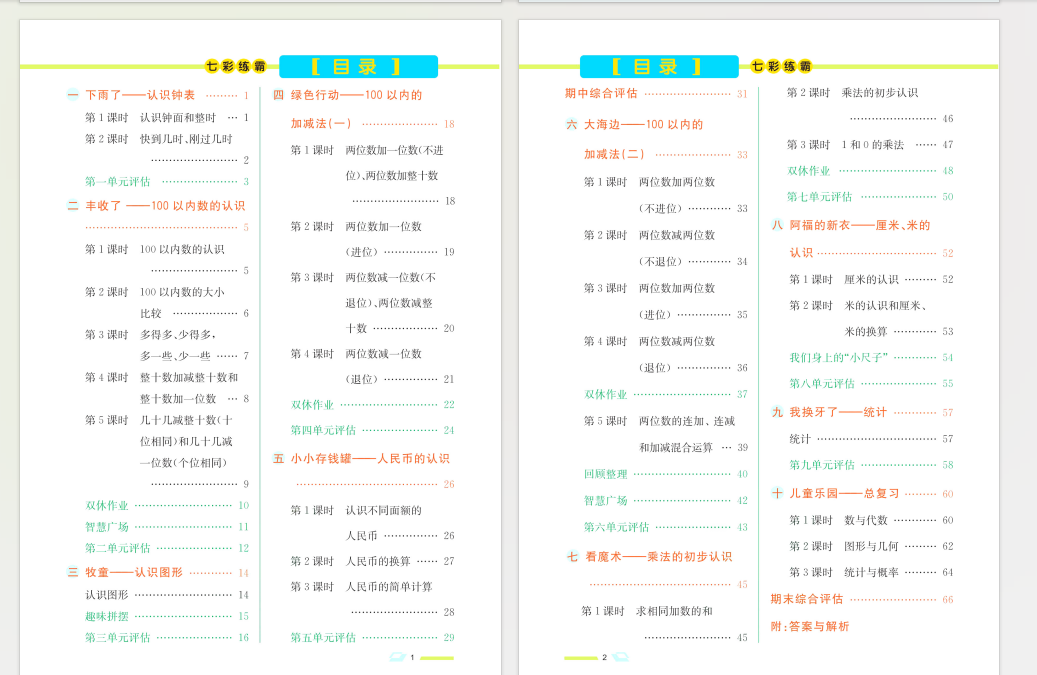The image size is (1037, 675).
Task: Click the '目录' header banner on page 2
Action: tap(659, 66)
